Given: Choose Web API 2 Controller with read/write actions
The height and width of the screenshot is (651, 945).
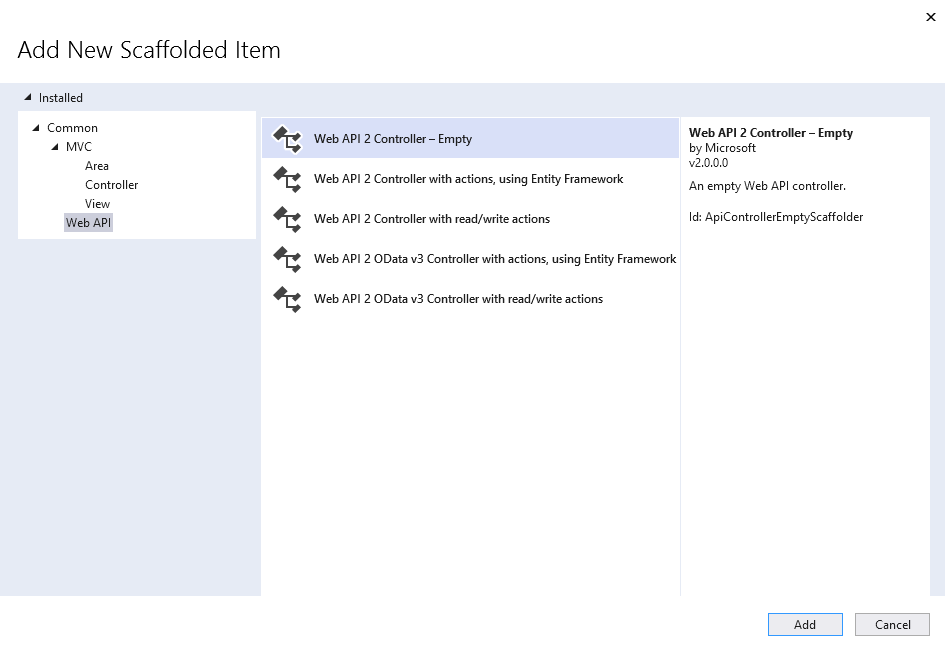Looking at the screenshot, I should tap(432, 219).
